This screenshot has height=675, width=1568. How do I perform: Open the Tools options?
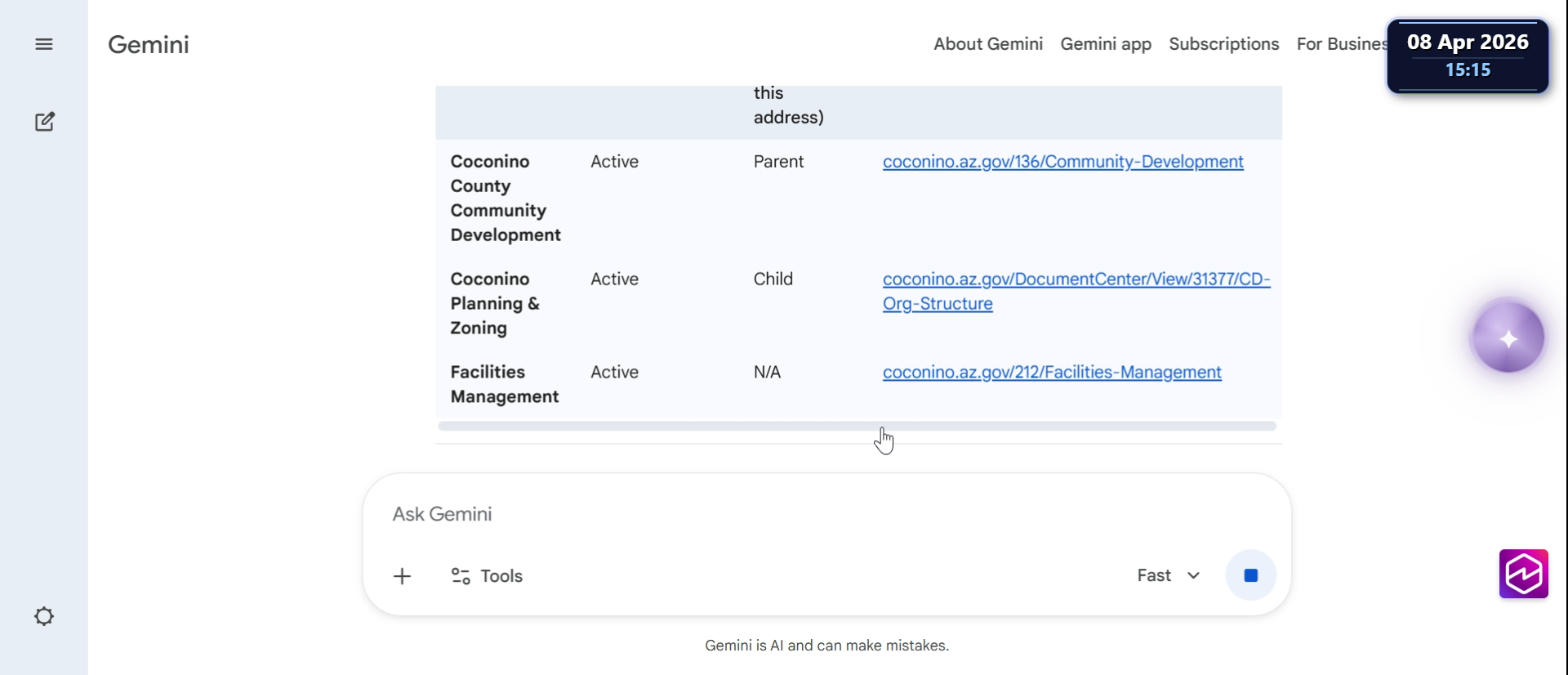pos(488,576)
